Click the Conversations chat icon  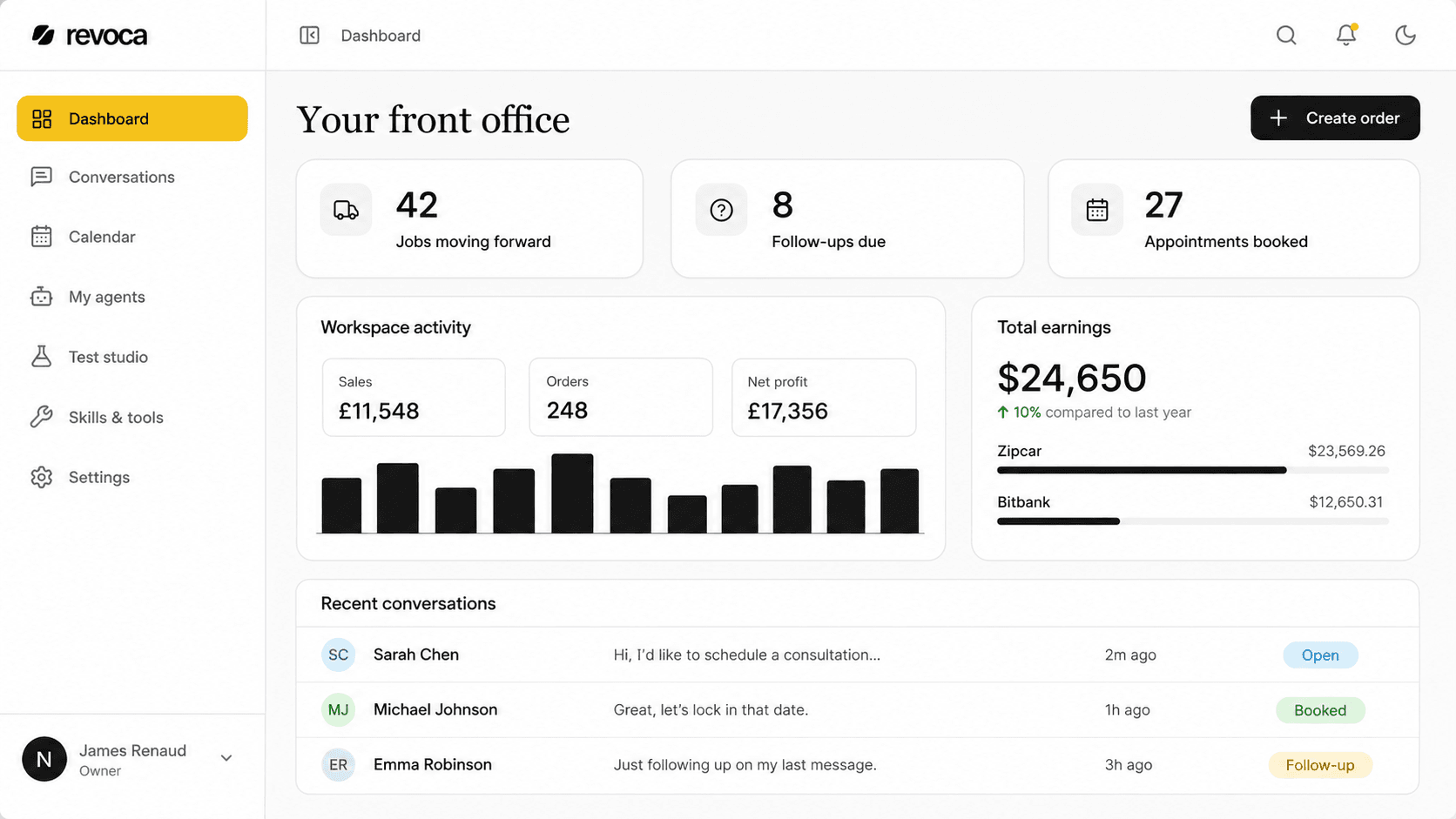tap(41, 177)
